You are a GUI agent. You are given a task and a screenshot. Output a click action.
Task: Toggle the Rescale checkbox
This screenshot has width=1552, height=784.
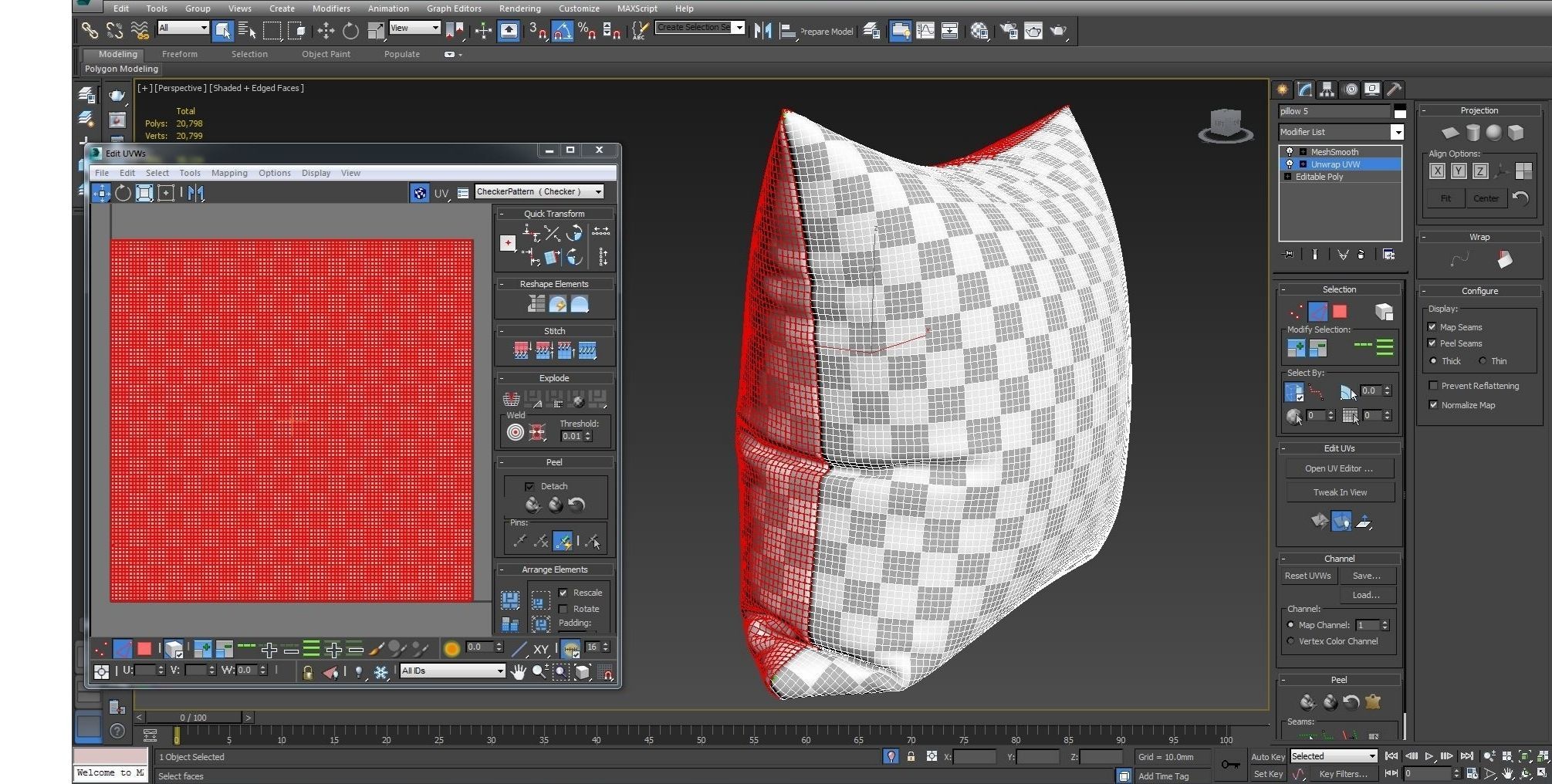[563, 593]
